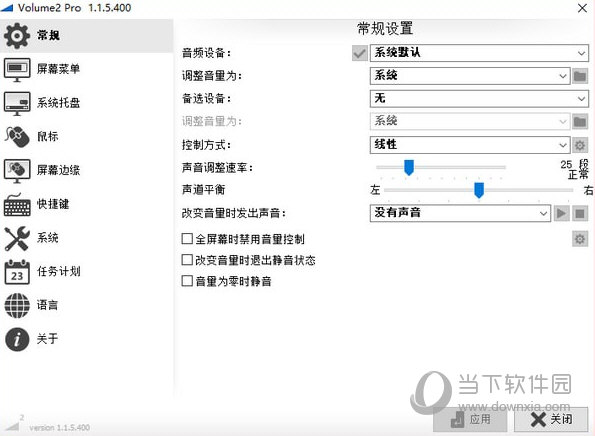Enable 改变音量时退出静音状态 checkbox
The image size is (595, 436).
pyautogui.click(x=187, y=260)
